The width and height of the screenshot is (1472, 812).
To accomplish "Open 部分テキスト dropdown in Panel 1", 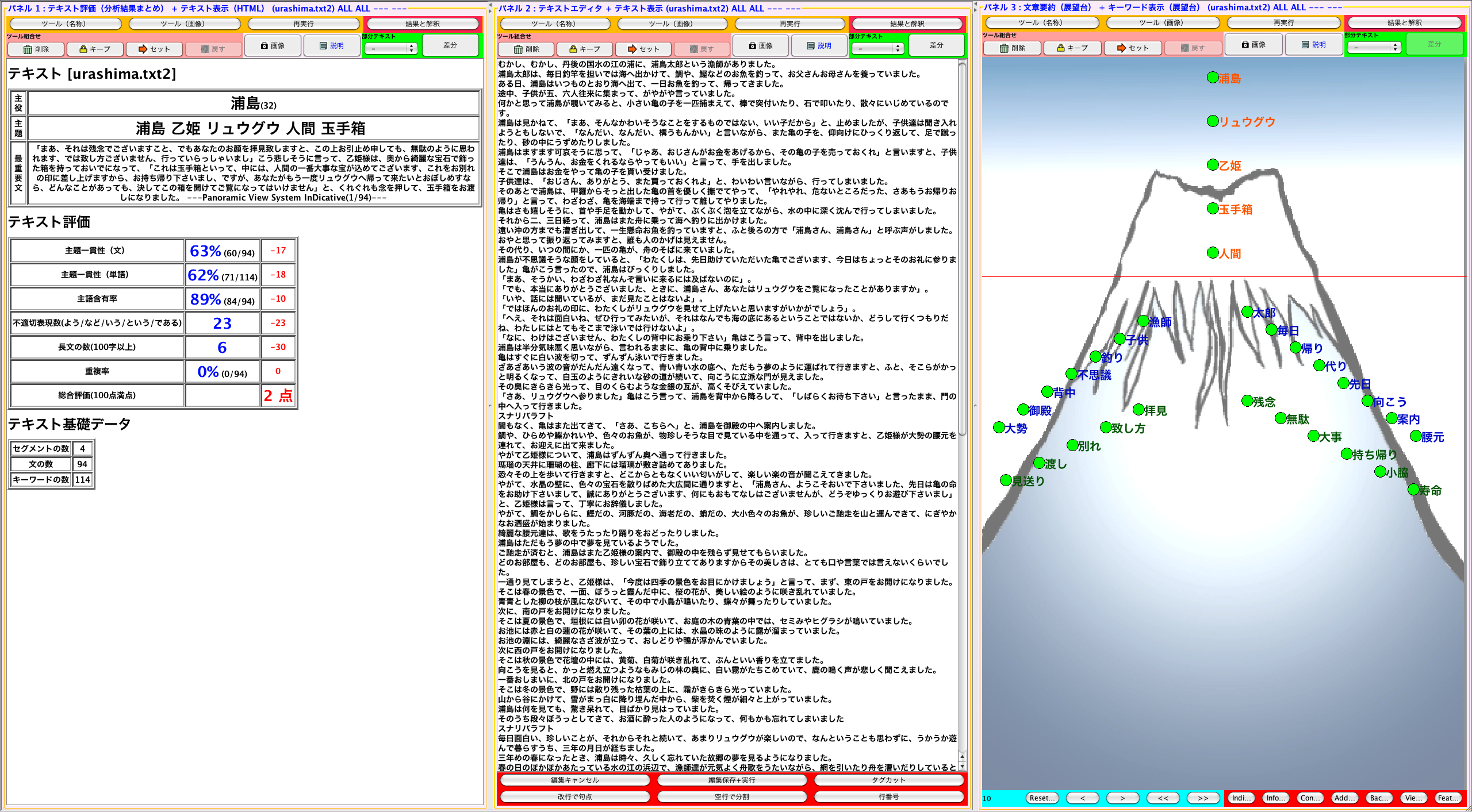I will 391,49.
